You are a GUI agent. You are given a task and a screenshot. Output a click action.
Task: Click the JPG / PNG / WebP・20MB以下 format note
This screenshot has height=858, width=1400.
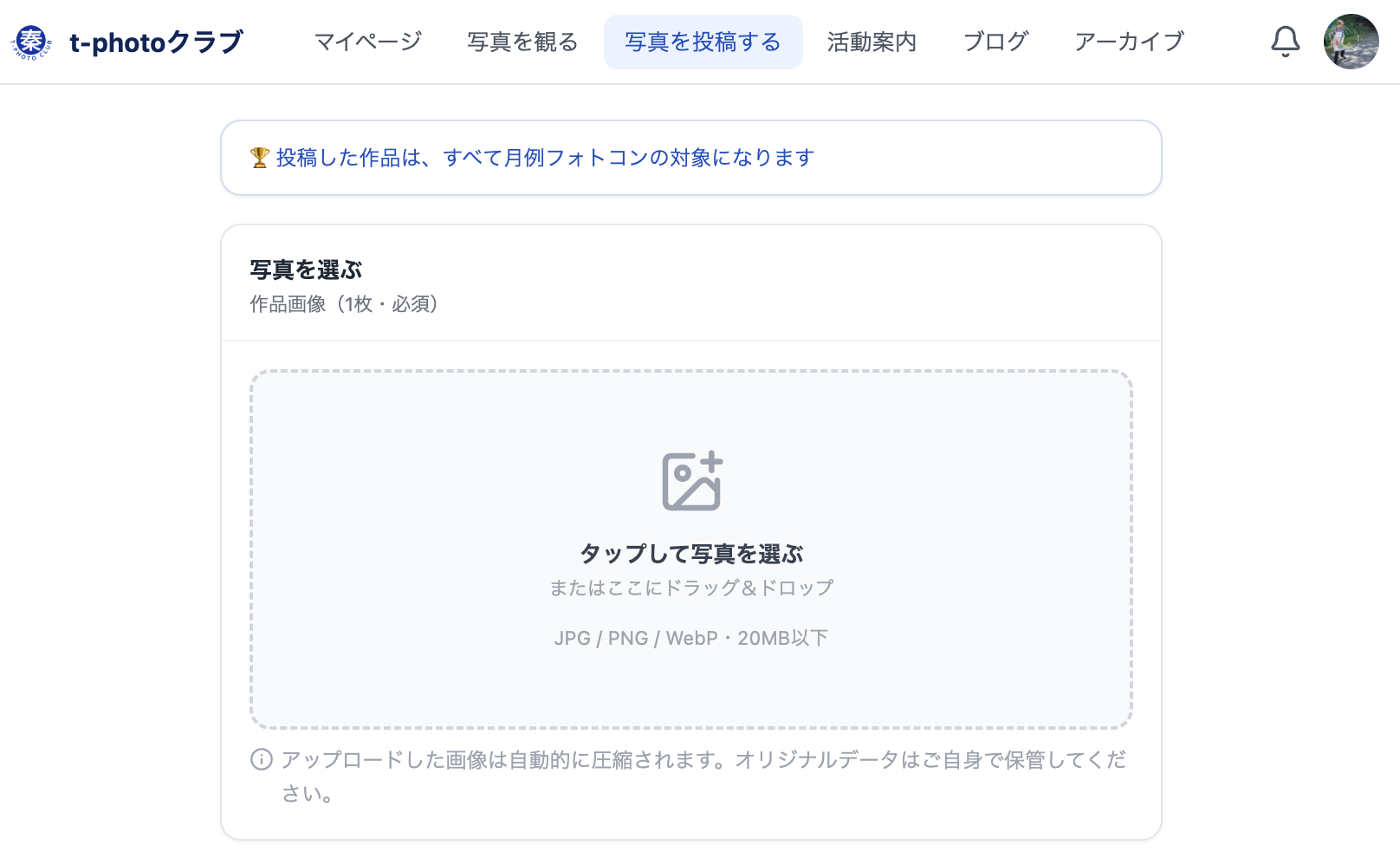pyautogui.click(x=691, y=638)
